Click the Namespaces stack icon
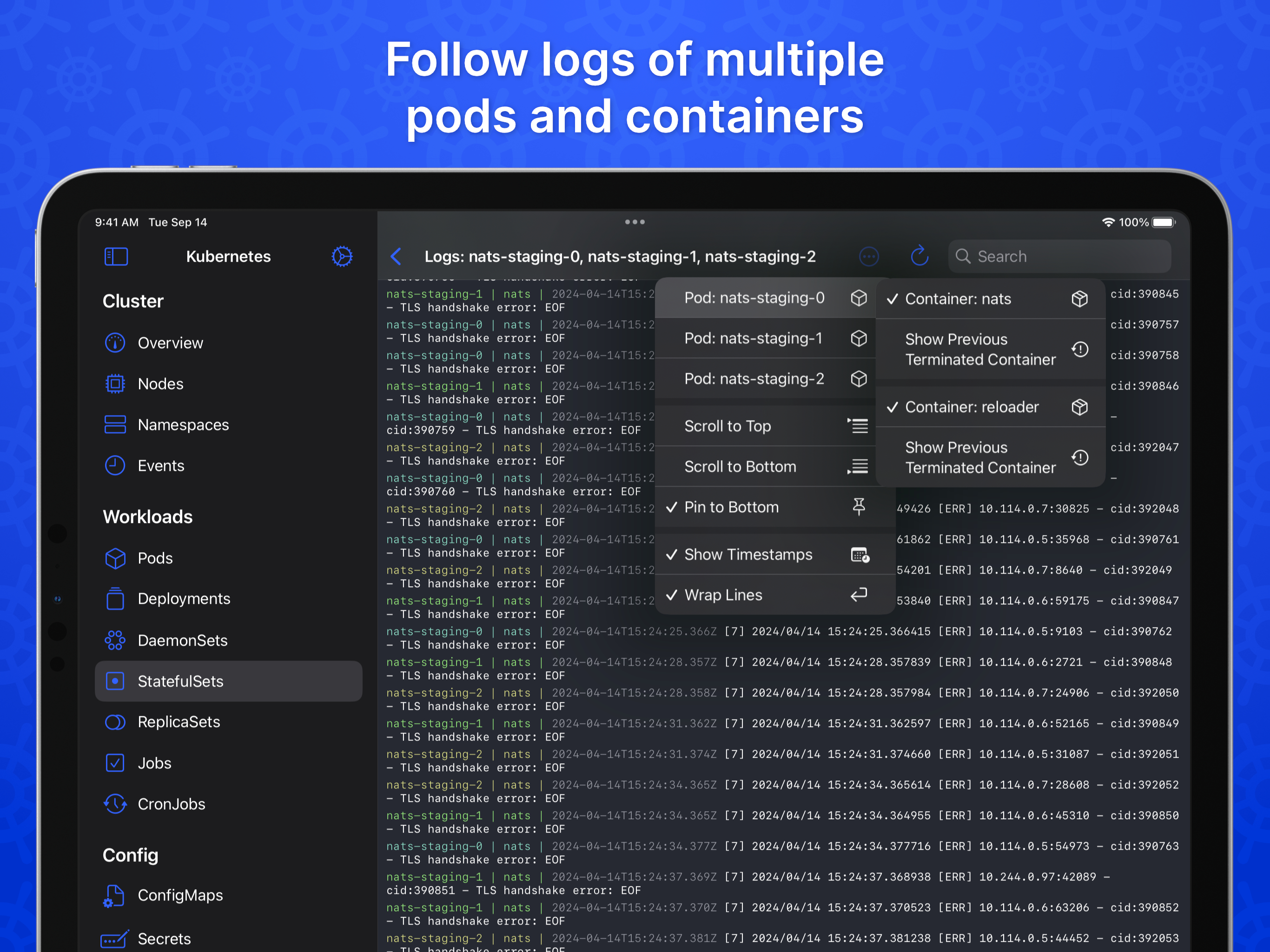Viewport: 1270px width, 952px height. [x=115, y=425]
